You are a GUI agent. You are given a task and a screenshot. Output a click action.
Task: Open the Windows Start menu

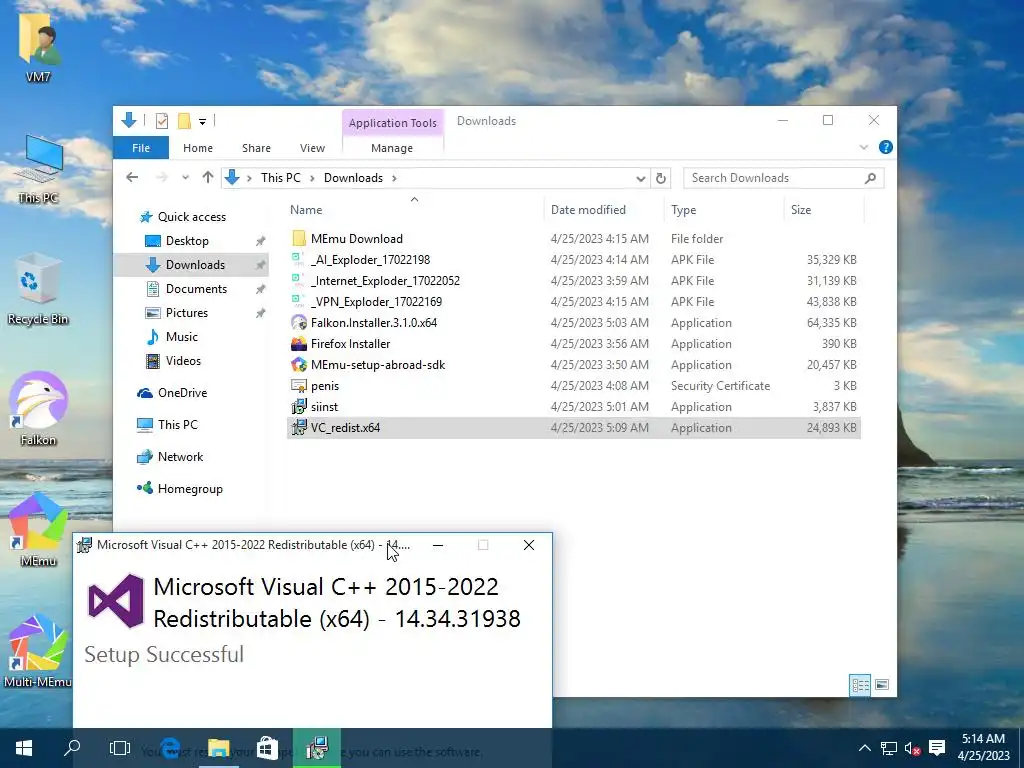pos(24,748)
